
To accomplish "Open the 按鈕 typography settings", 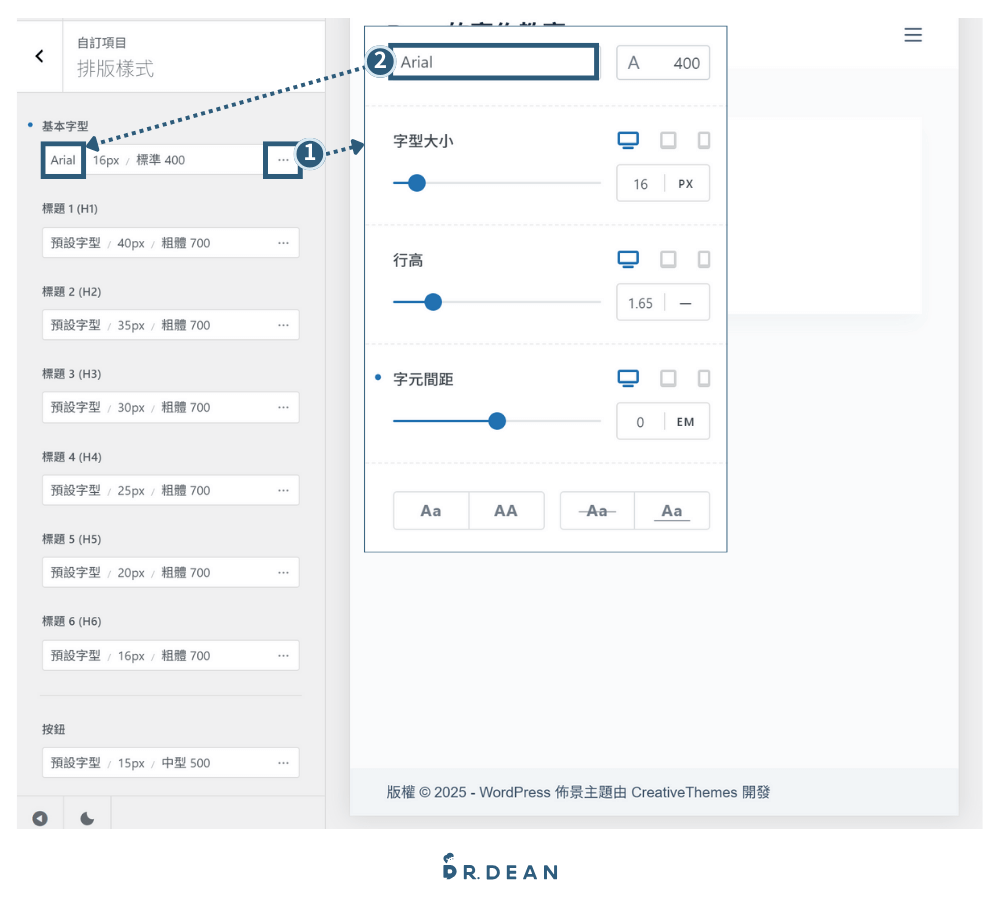I will tap(170, 763).
